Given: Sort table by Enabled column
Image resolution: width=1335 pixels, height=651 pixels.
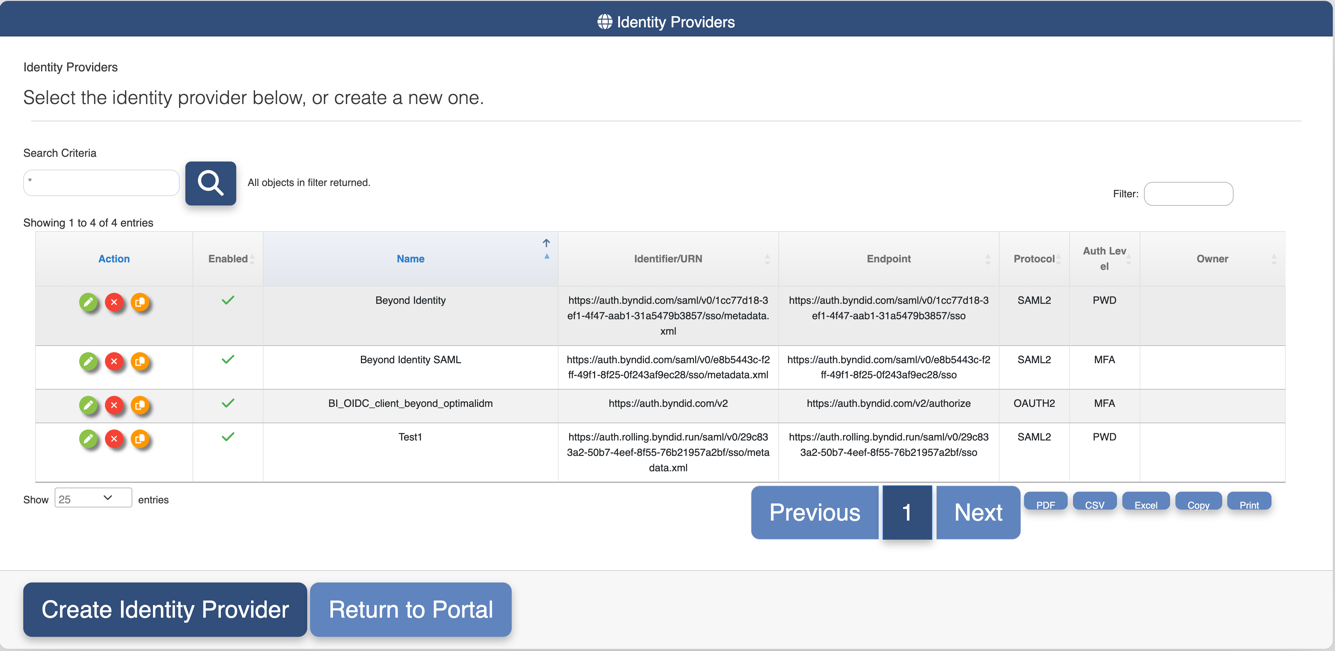Looking at the screenshot, I should click(x=228, y=259).
